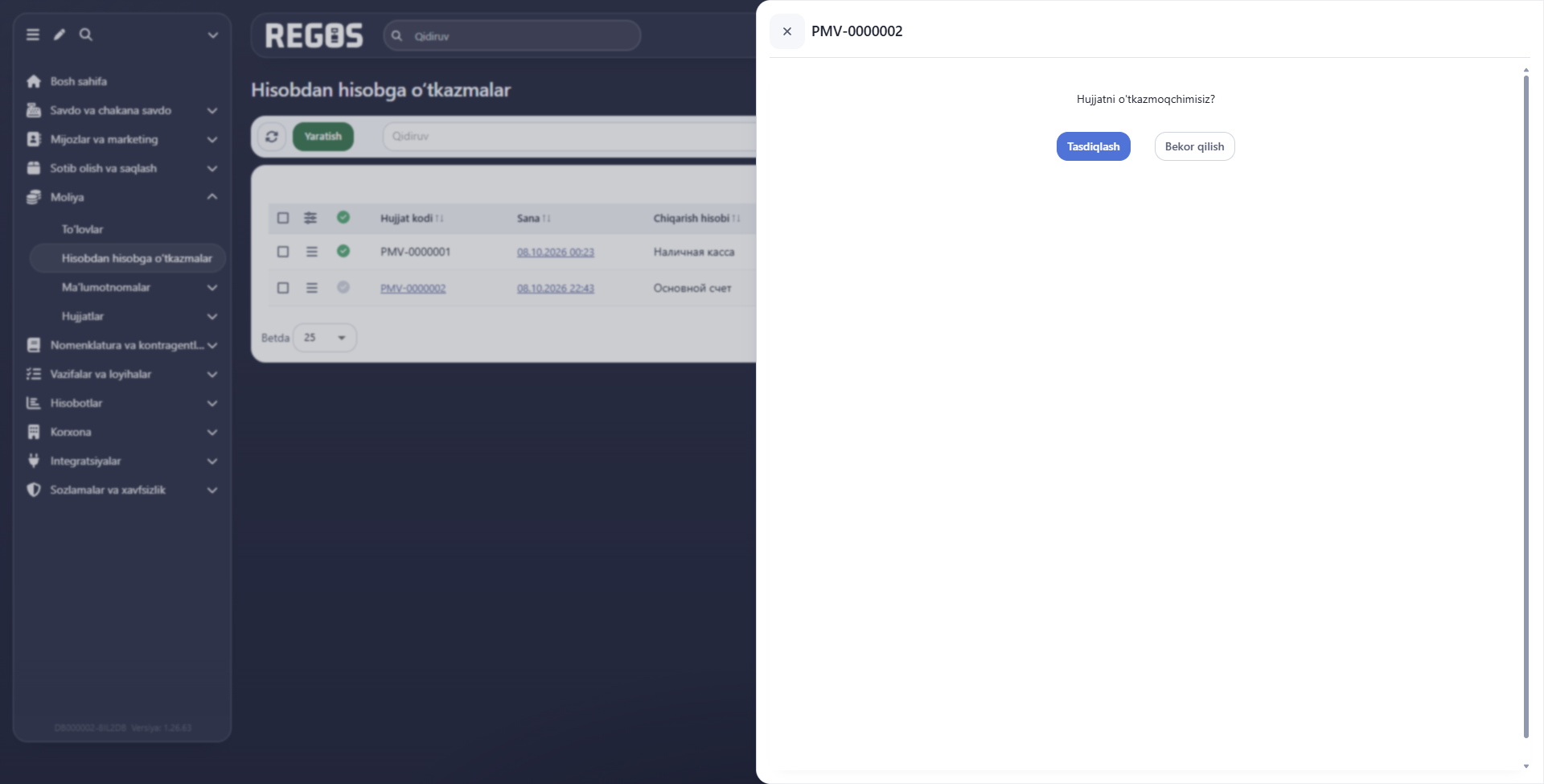Check the PMV-0000002 row checkbox
Image resolution: width=1544 pixels, height=784 pixels.
click(x=283, y=288)
